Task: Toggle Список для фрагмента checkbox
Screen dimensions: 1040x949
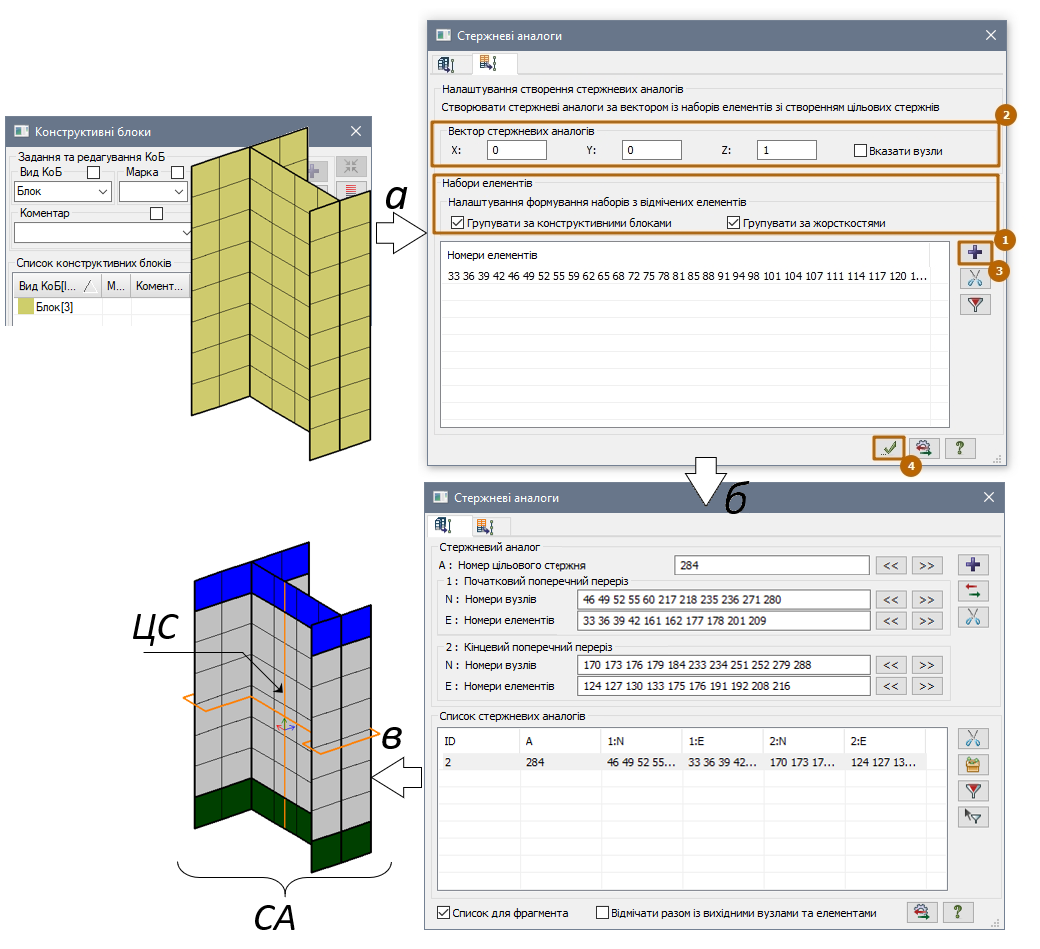Action: point(444,912)
